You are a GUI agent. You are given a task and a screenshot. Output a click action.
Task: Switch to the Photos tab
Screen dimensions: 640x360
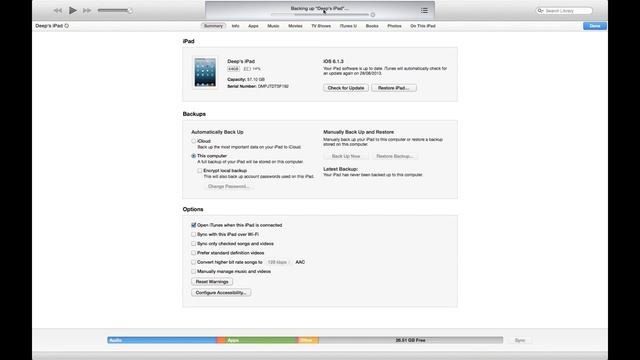[x=394, y=26]
